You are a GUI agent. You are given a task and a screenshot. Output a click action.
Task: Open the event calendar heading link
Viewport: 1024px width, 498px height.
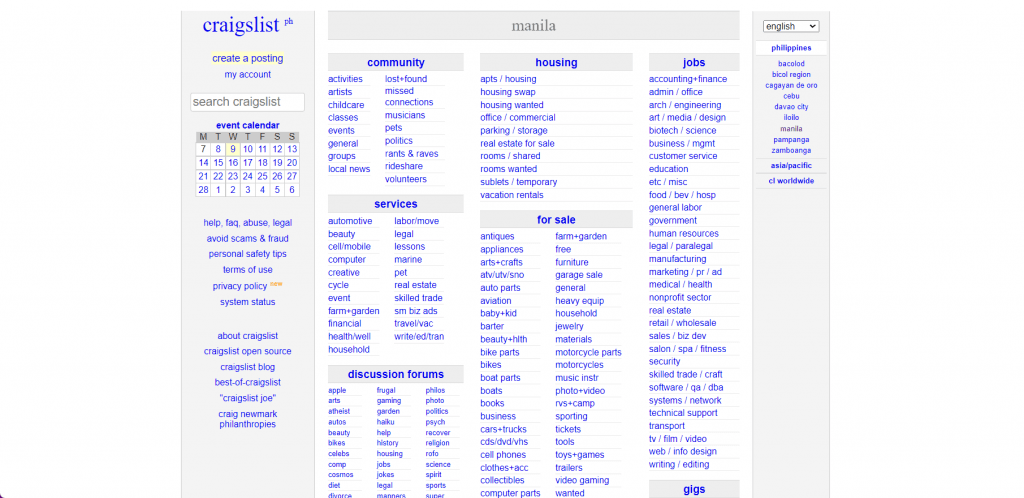(248, 125)
